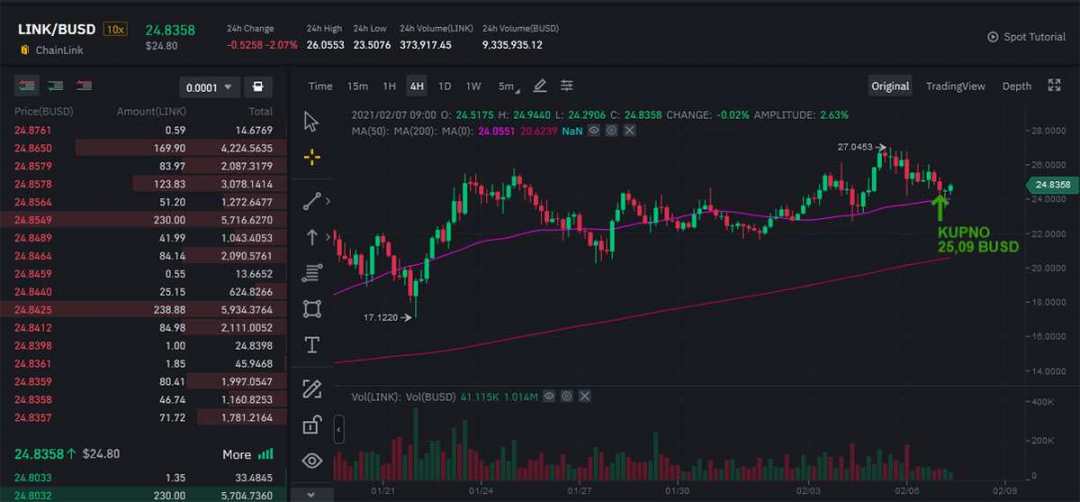Open the 0.0001 price precision dropdown
Screen dimensions: 1080x502
coord(209,88)
